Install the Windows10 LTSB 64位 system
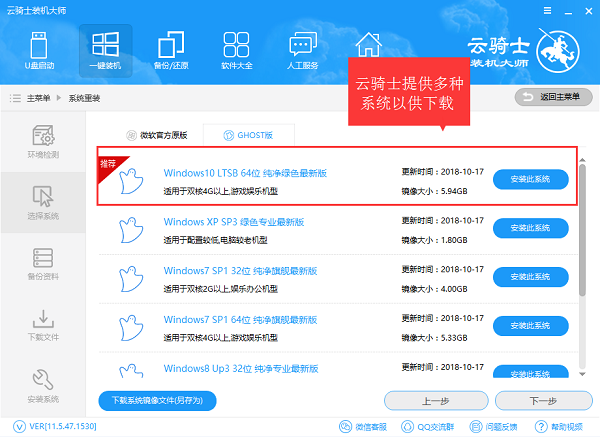 click(x=530, y=179)
